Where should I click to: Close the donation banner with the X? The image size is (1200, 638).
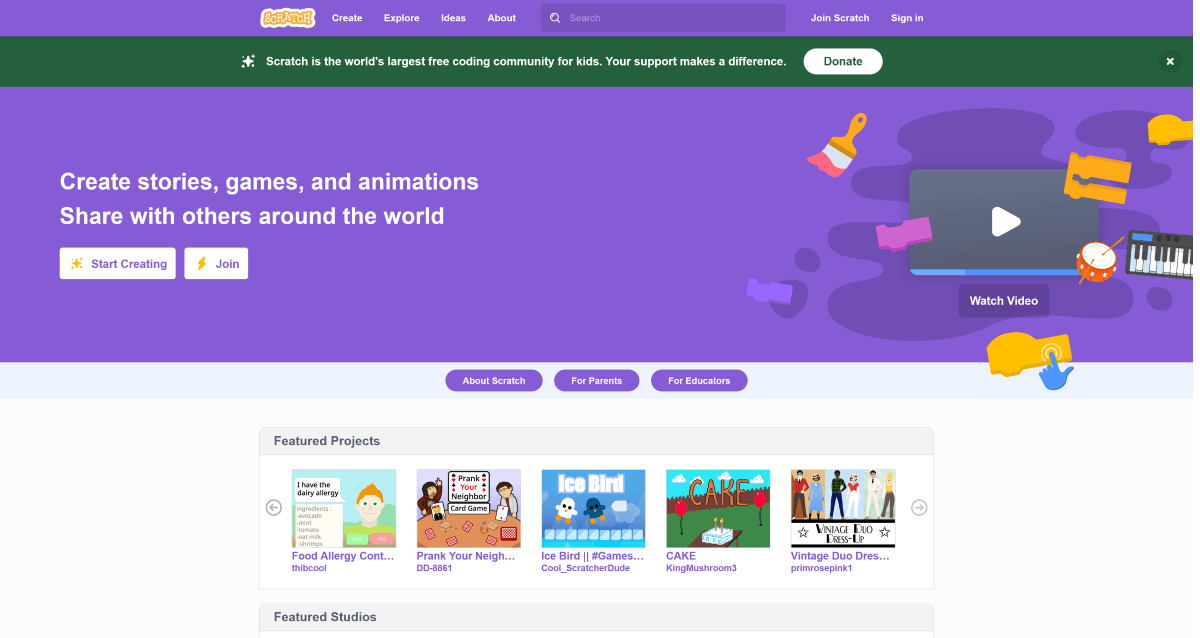[1169, 62]
